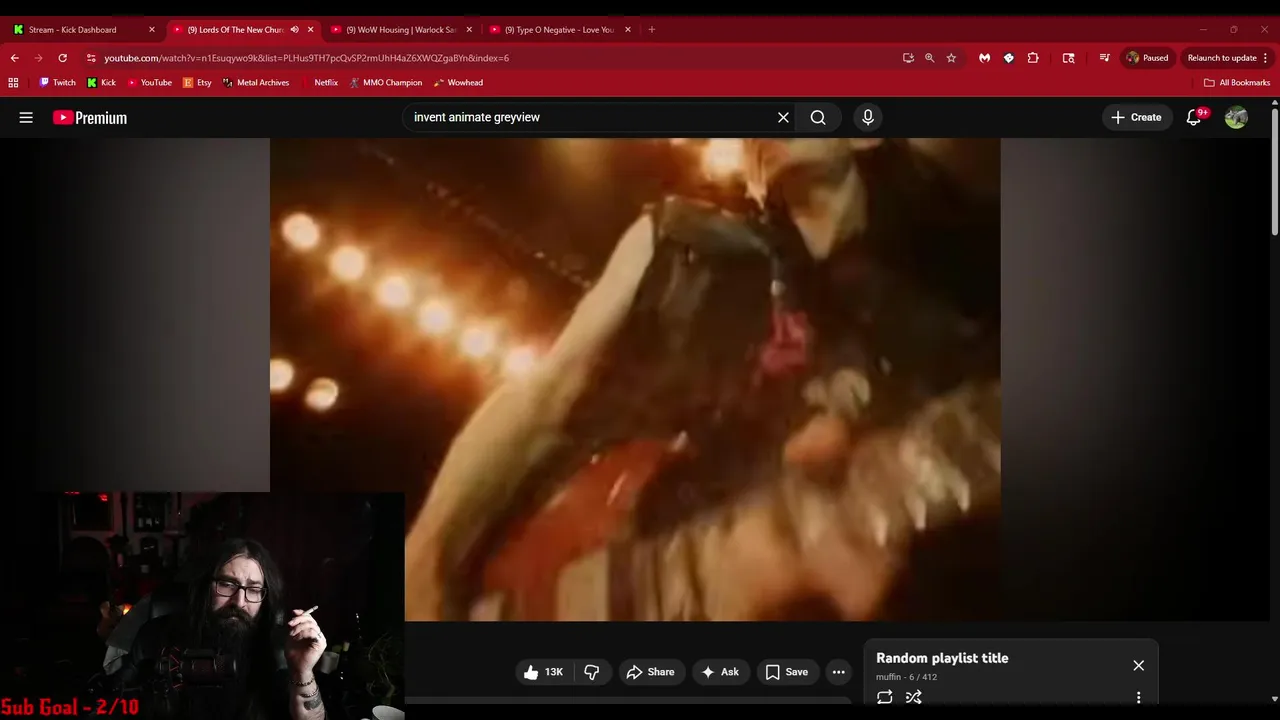Image resolution: width=1280 pixels, height=720 pixels.
Task: Open YouTube notifications bell
Action: click(1194, 117)
